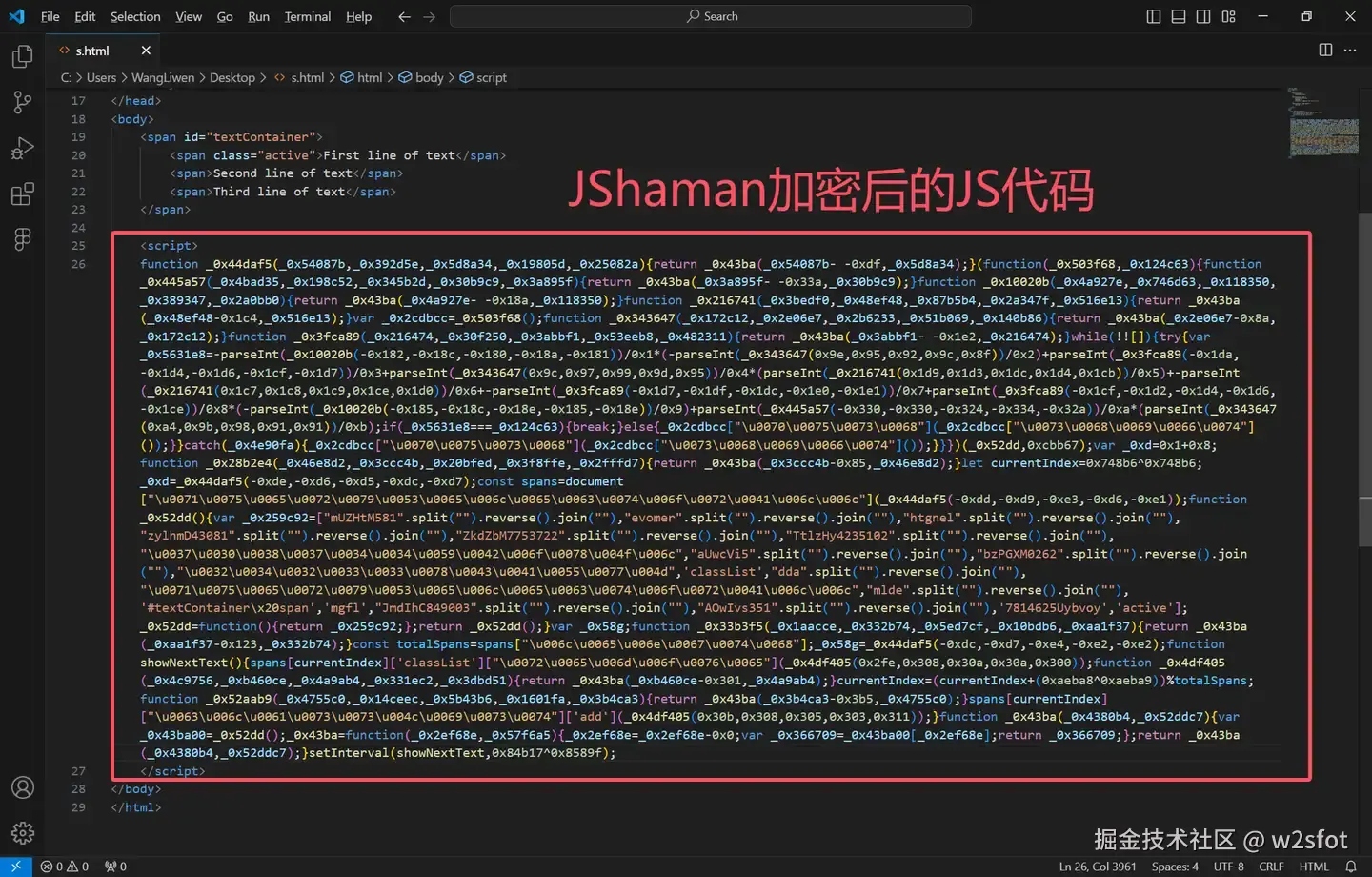Viewport: 1372px width, 877px height.
Task: Open the notifications bell
Action: click(1350, 867)
